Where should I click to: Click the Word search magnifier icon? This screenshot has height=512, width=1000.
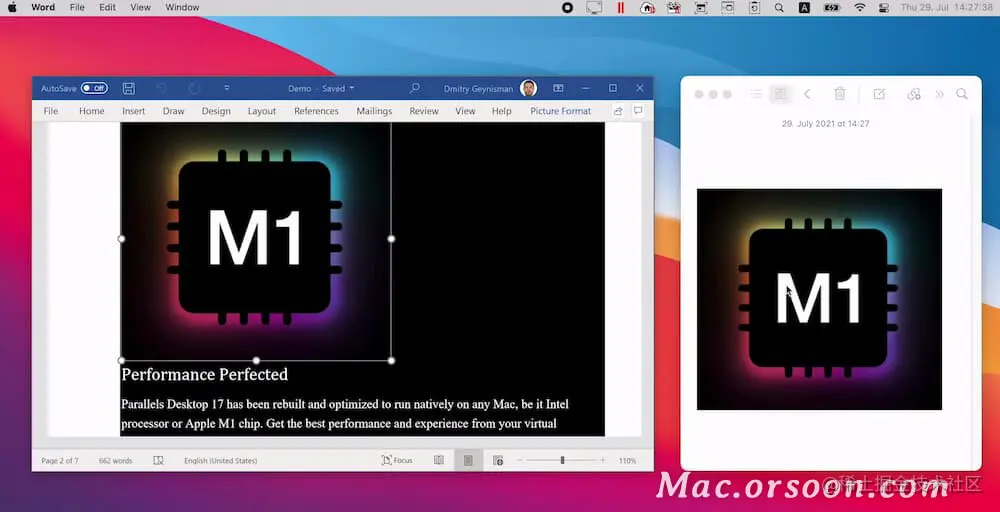click(x=415, y=88)
